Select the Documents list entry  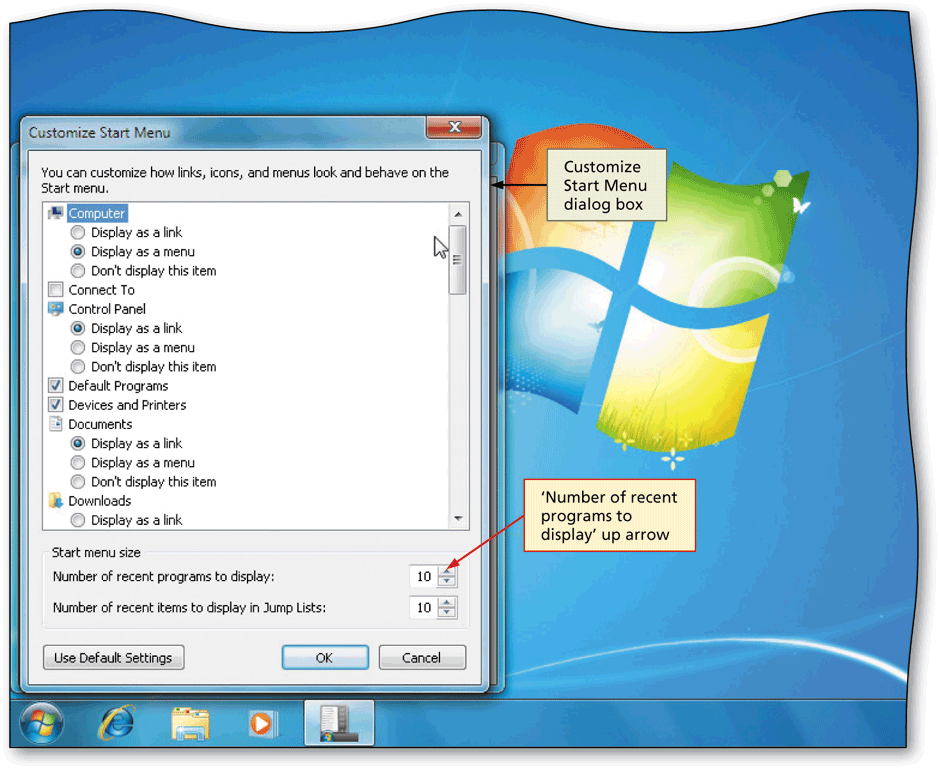coord(100,424)
